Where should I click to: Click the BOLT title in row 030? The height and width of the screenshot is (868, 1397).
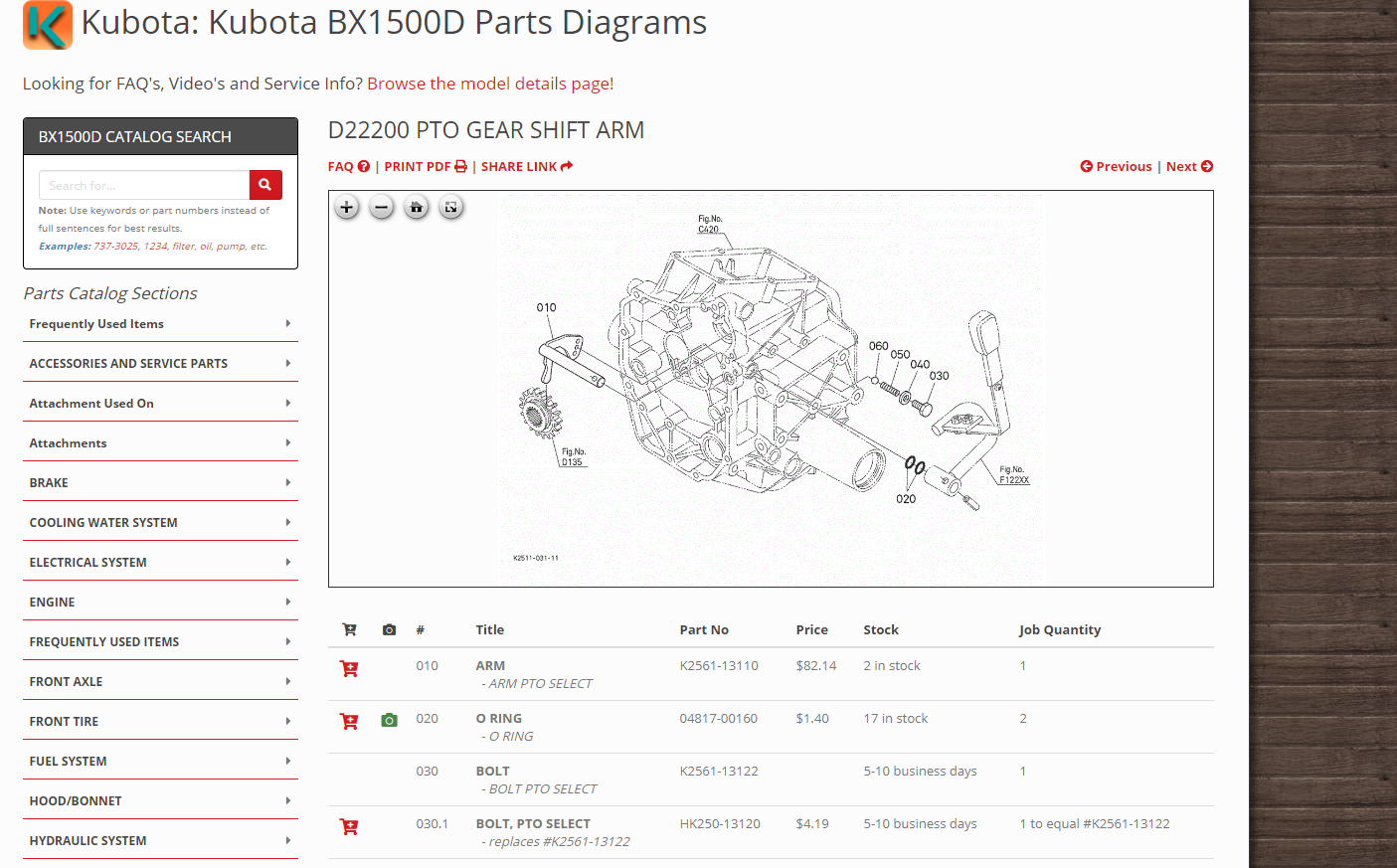(492, 771)
